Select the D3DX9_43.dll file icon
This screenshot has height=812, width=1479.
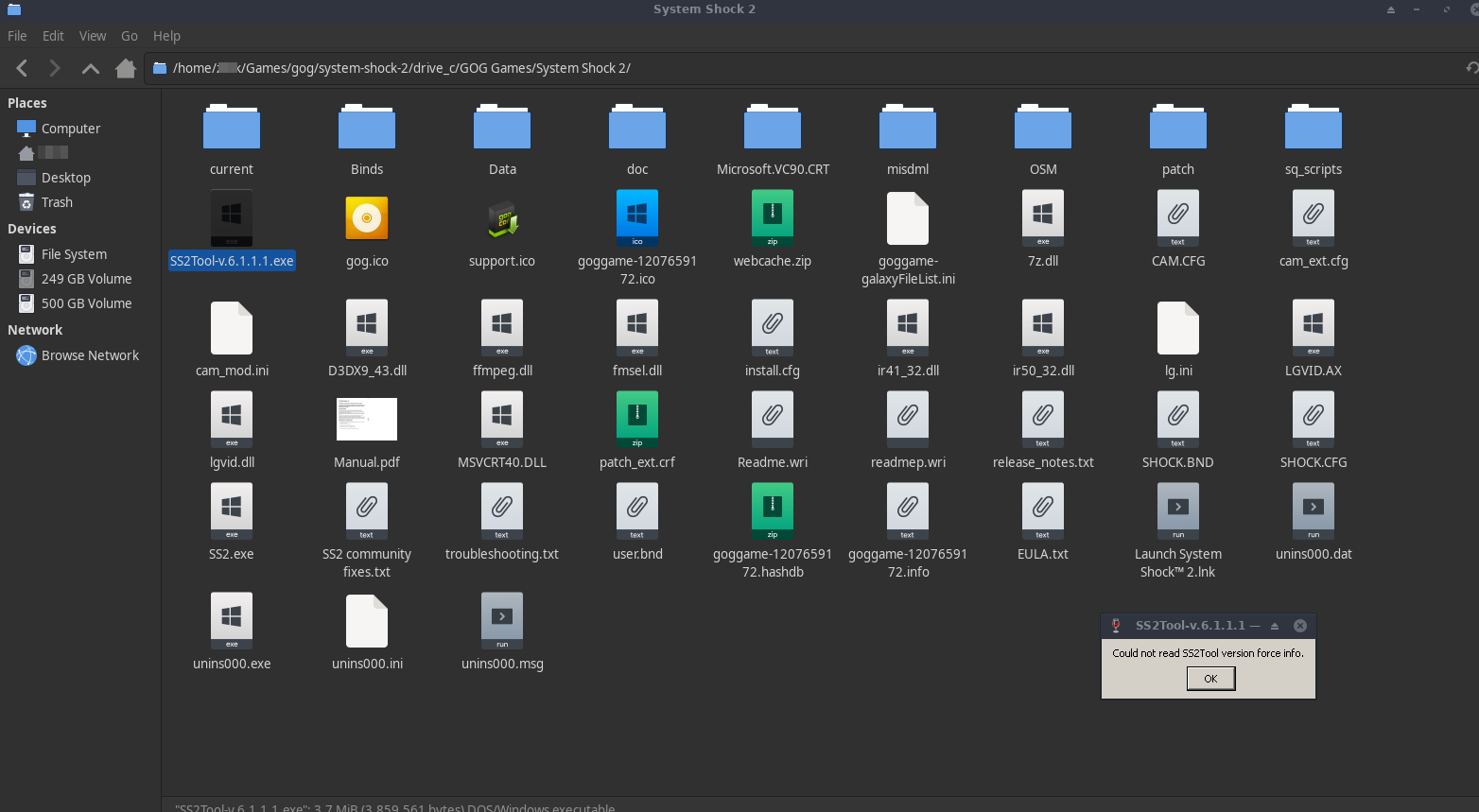coord(367,328)
